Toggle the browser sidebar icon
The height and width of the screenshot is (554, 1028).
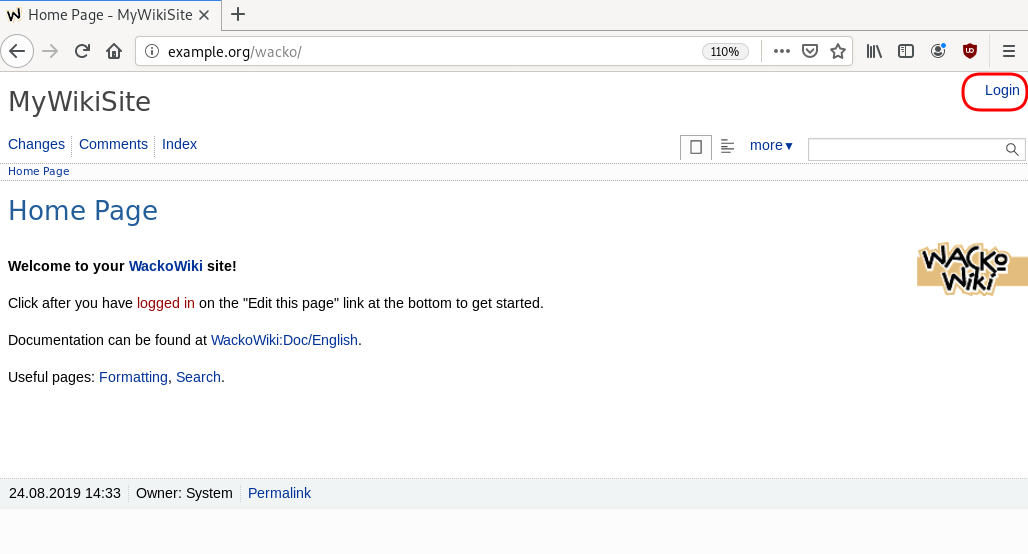[905, 51]
